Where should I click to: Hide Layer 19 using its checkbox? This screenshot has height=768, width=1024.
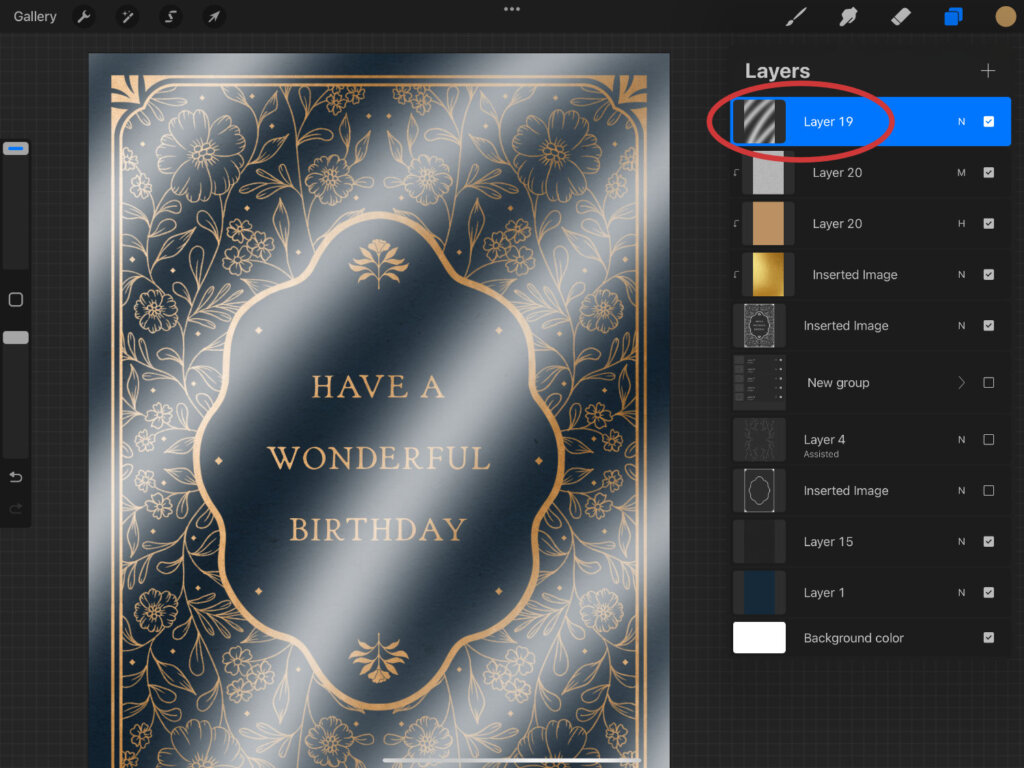pos(988,122)
